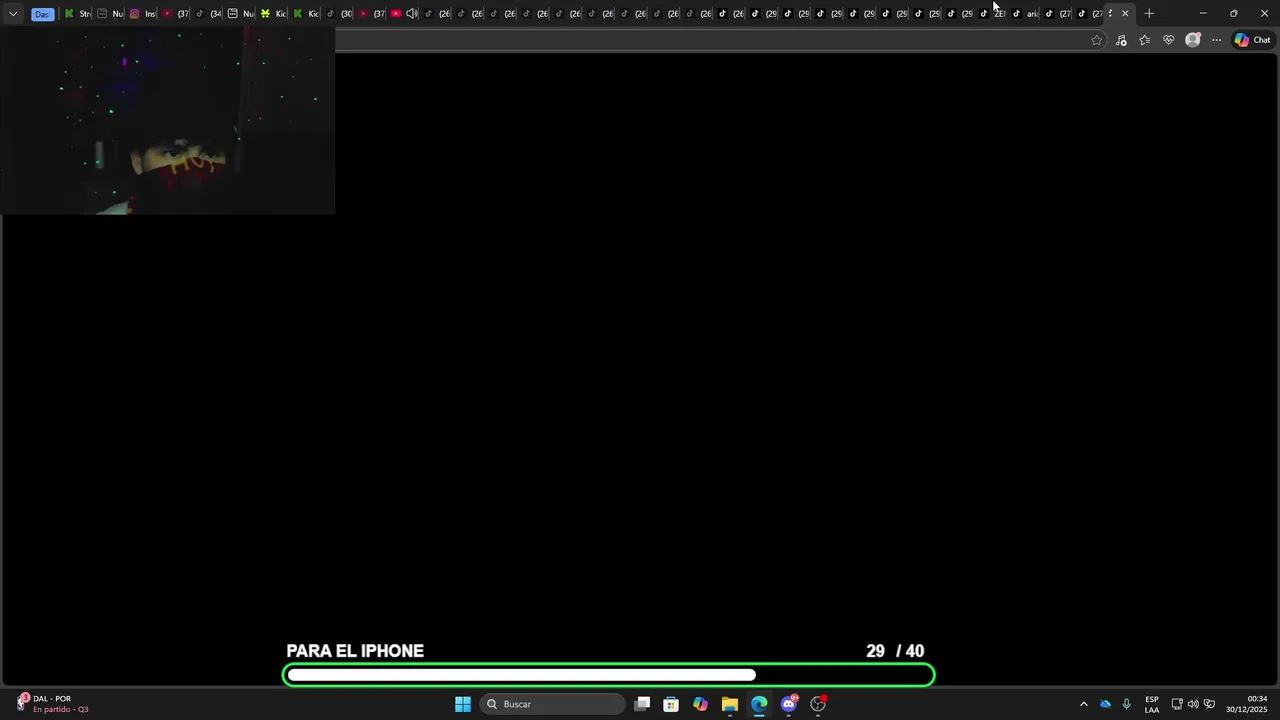Screen dimensions: 1280x720
Task: Open a new browser tab
Action: 1149,14
